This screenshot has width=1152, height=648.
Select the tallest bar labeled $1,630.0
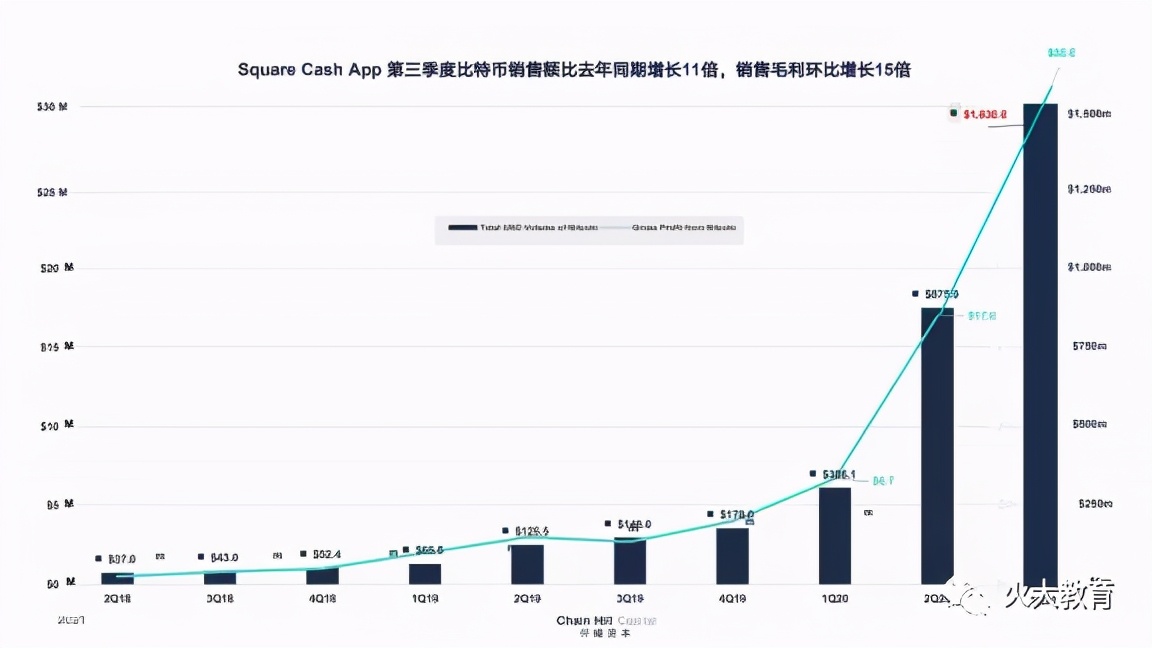coord(1040,344)
